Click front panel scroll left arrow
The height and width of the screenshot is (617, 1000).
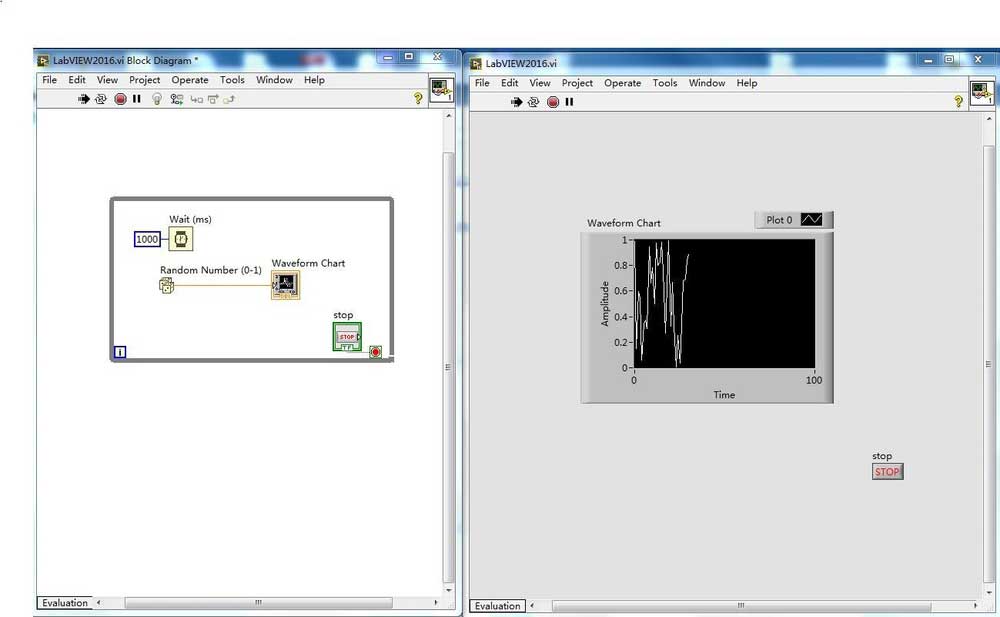pyautogui.click(x=532, y=606)
